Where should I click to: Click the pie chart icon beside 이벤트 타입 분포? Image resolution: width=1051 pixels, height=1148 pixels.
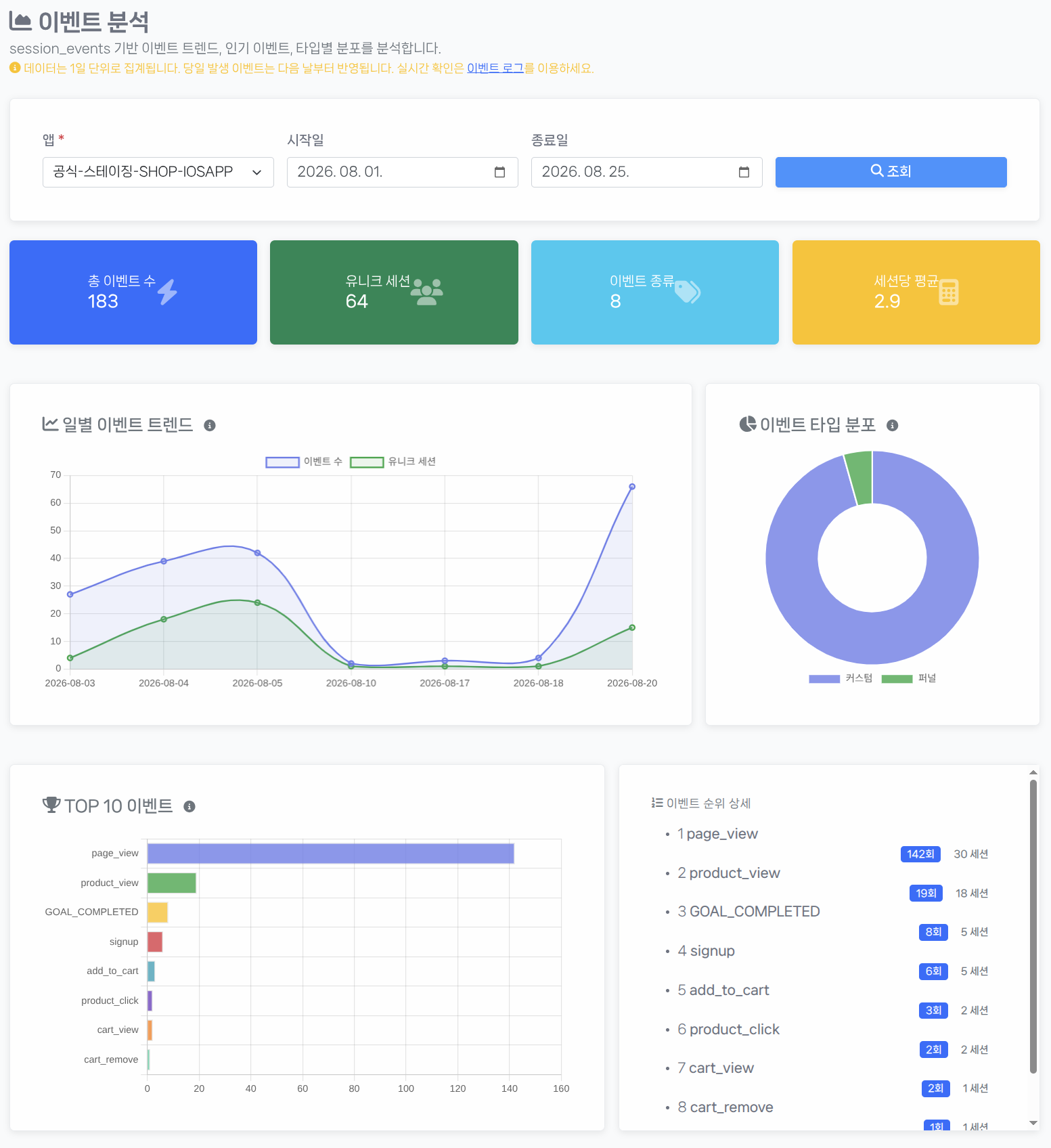coord(748,424)
